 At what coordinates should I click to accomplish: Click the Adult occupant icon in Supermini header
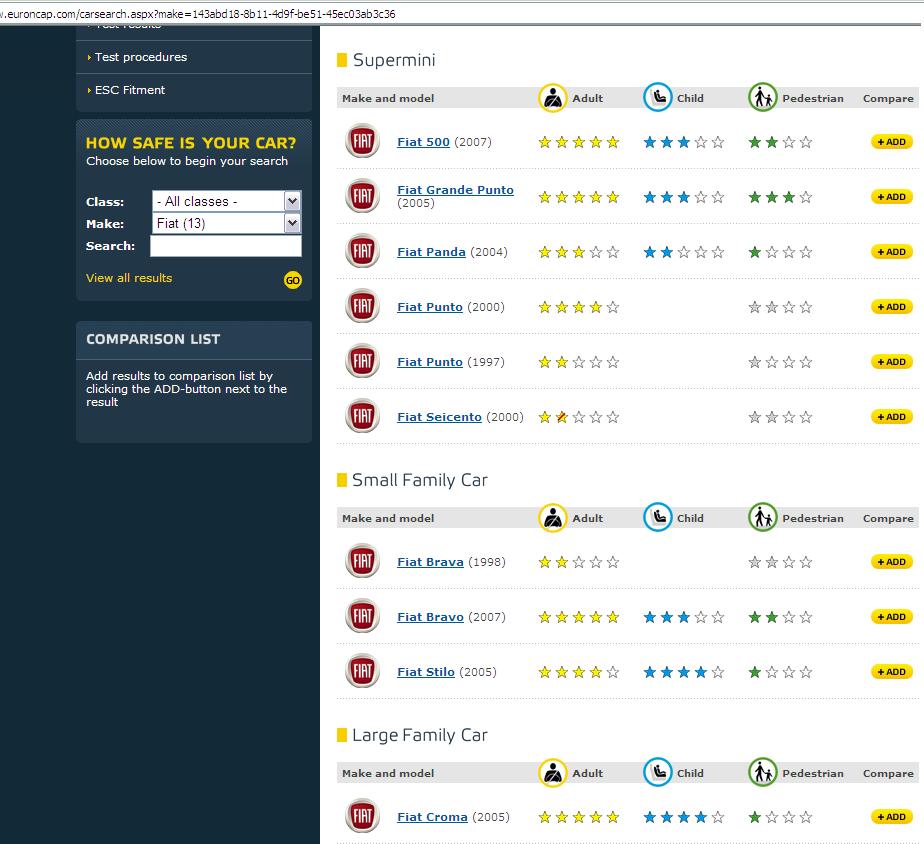552,98
